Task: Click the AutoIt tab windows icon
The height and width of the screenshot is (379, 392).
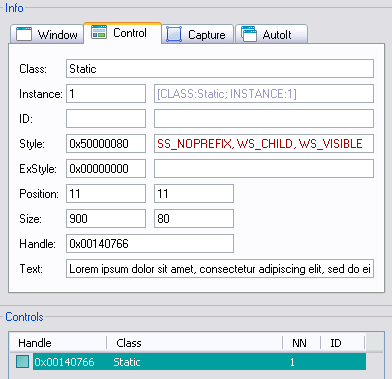Action: pos(249,34)
